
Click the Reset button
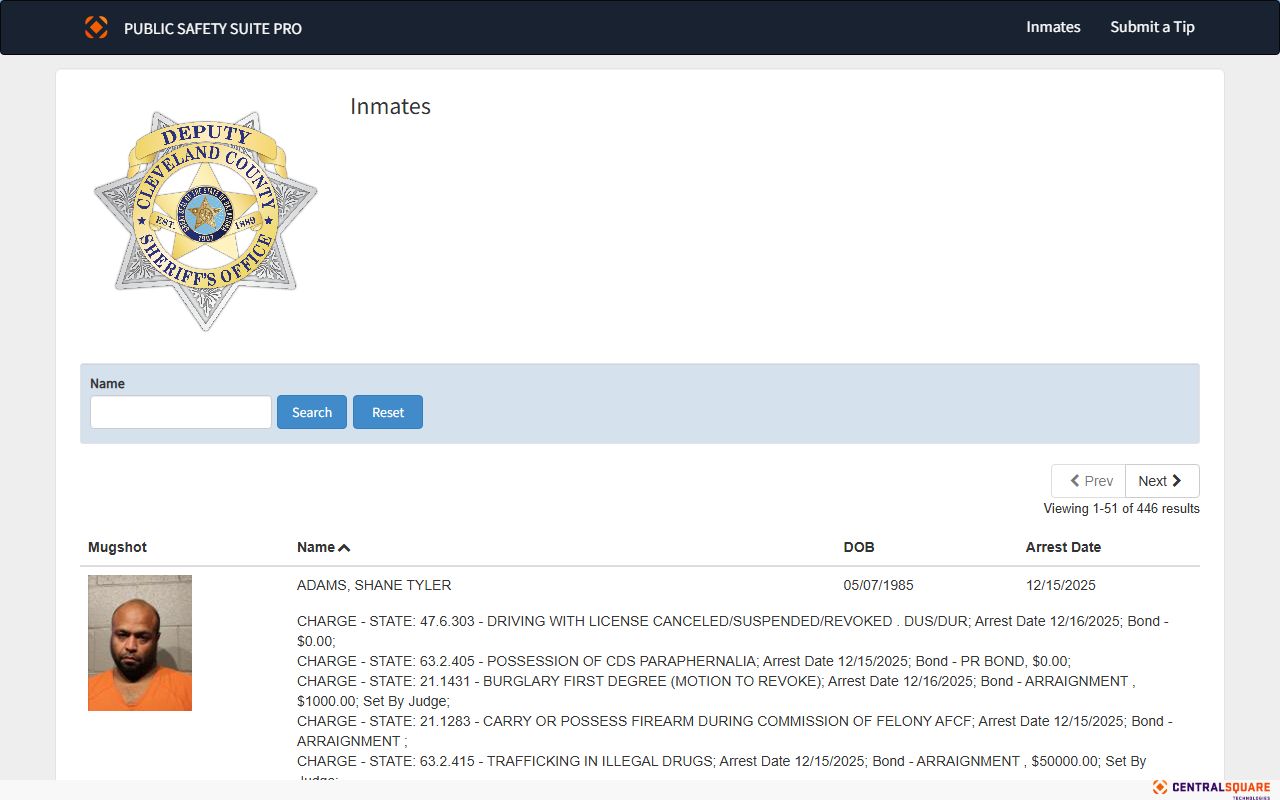point(388,412)
